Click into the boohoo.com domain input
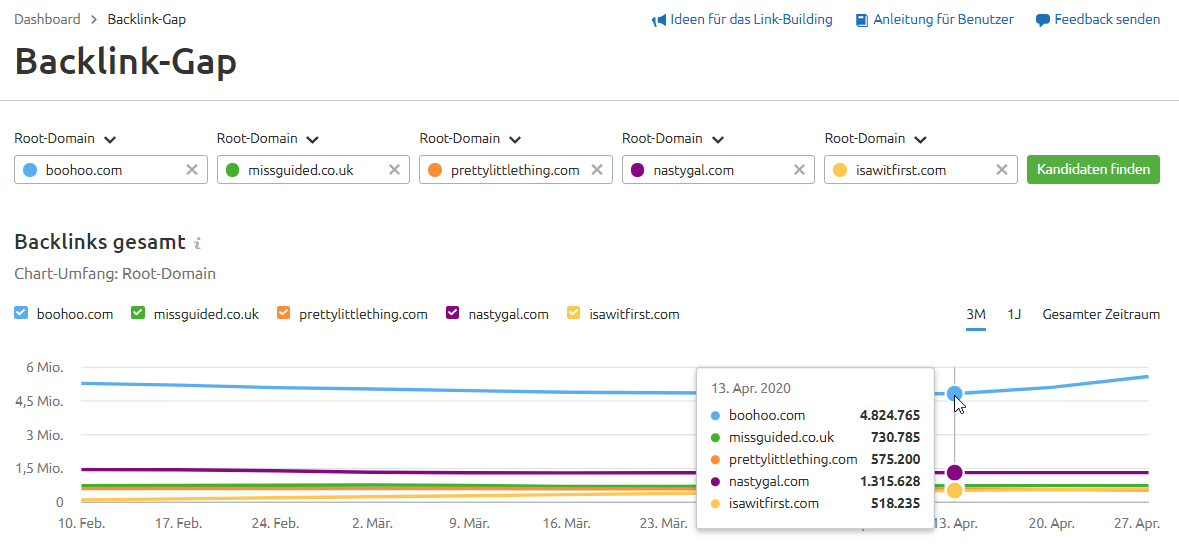 (111, 170)
